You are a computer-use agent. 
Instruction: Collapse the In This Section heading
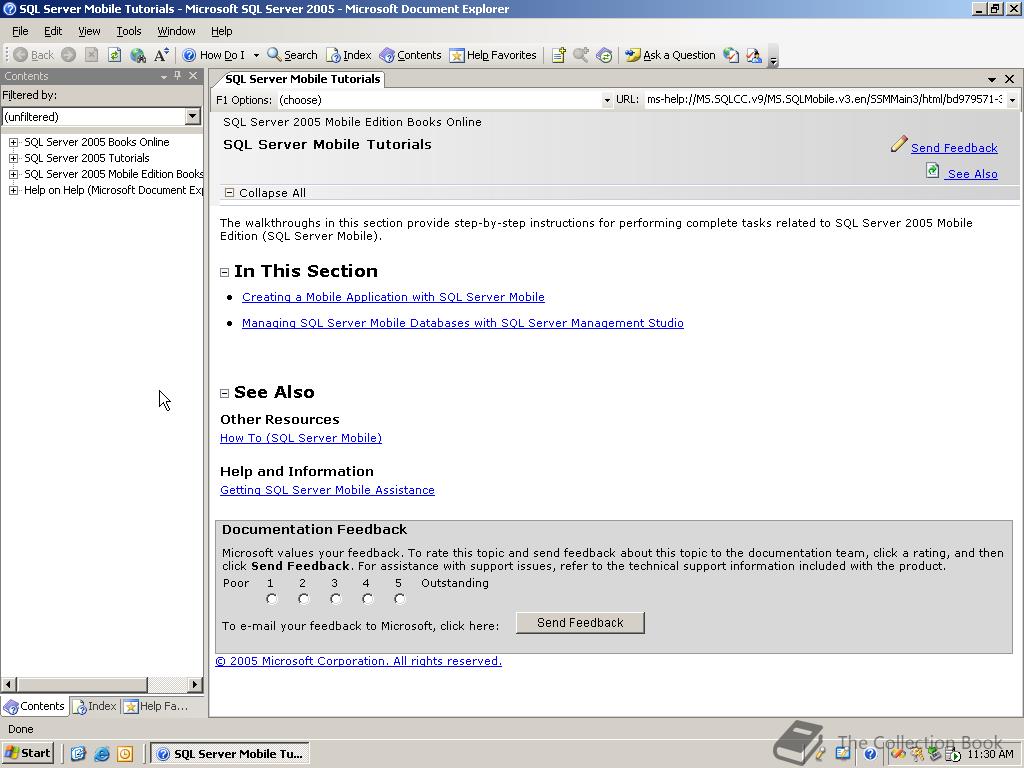click(x=224, y=272)
